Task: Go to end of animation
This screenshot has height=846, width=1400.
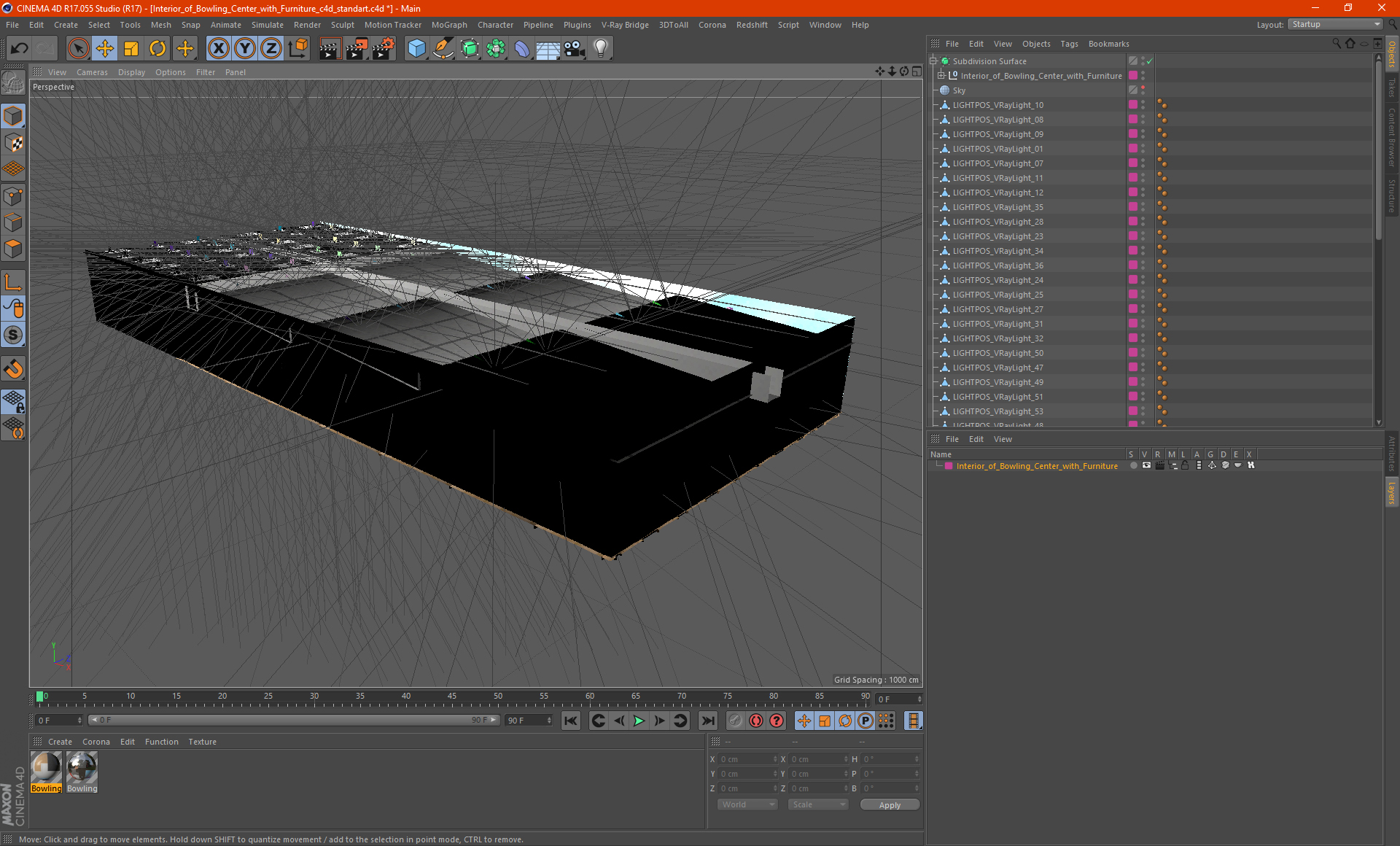Action: (x=707, y=721)
